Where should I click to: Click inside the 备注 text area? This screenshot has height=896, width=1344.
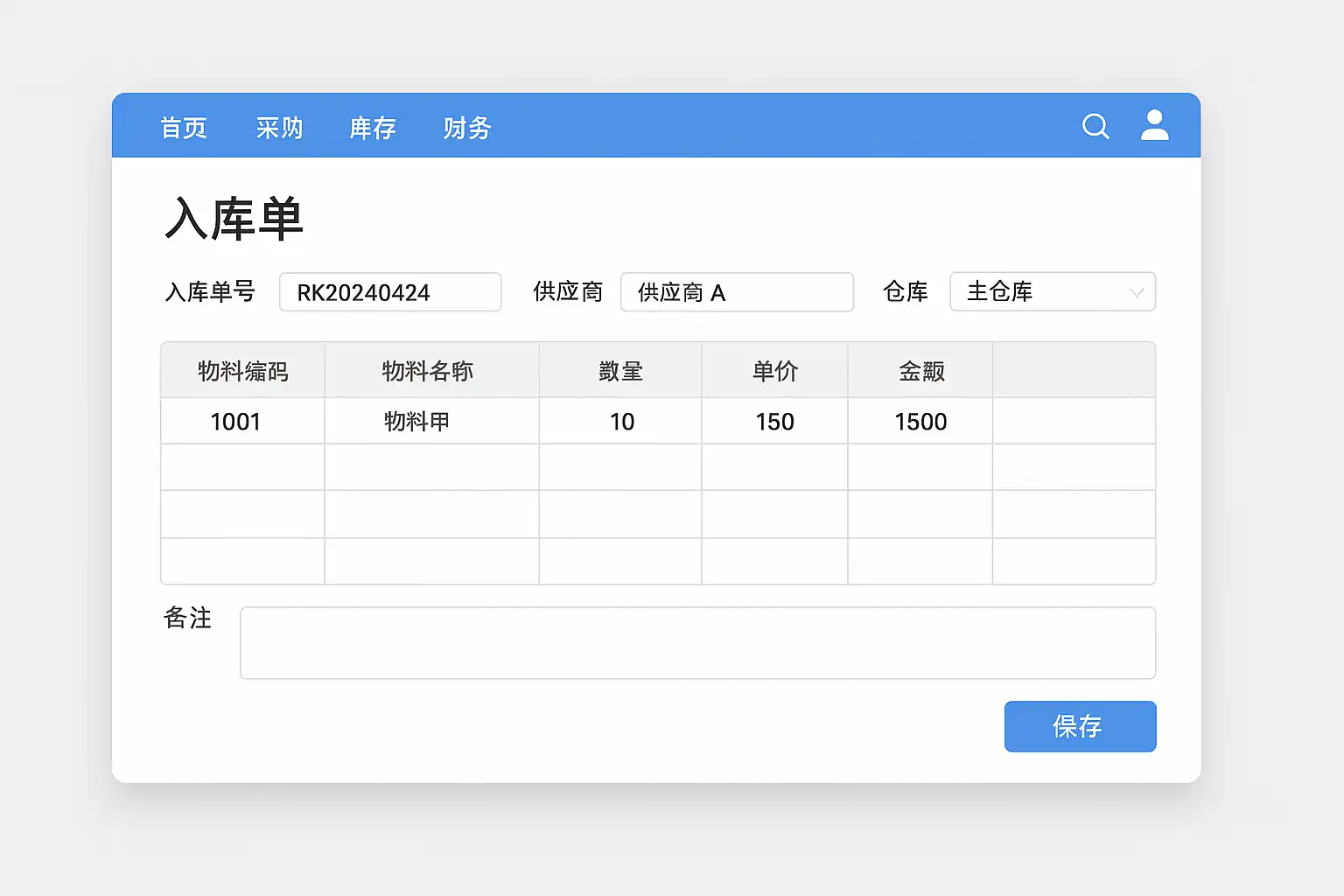pos(697,643)
